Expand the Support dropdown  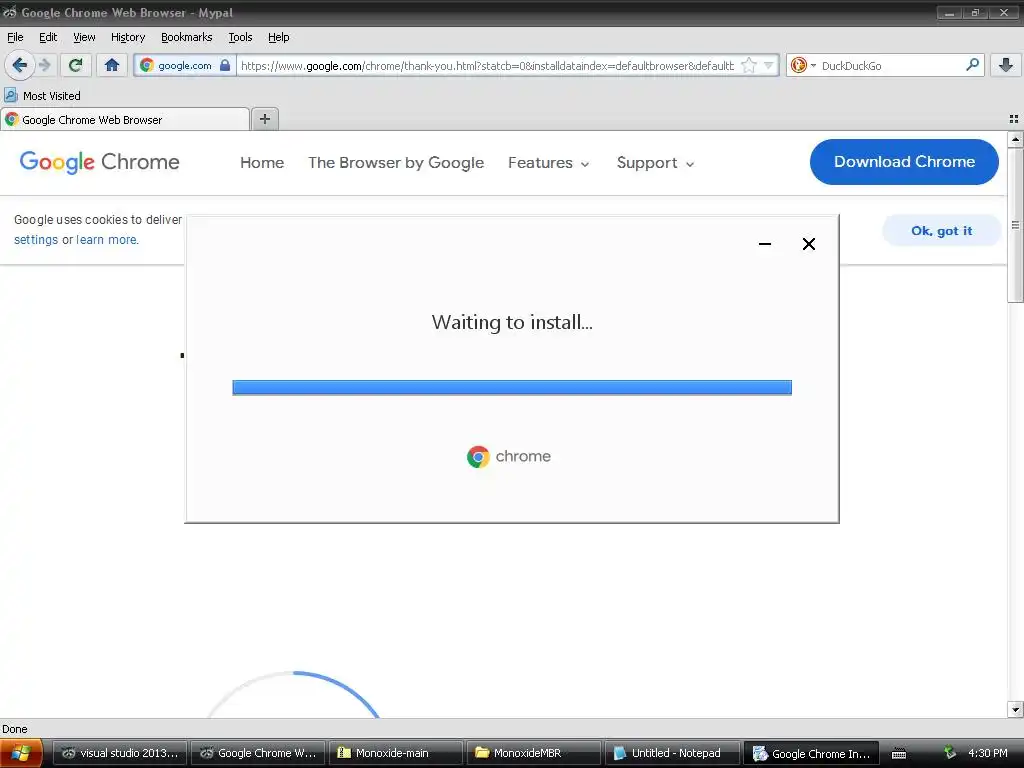pos(655,163)
